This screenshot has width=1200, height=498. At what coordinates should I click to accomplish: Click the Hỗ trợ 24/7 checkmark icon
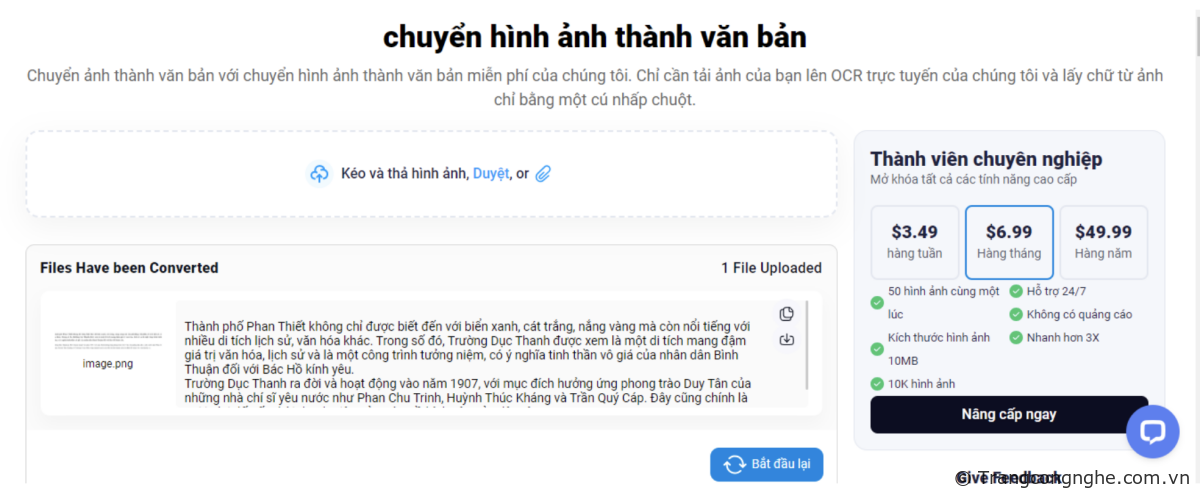(x=1016, y=291)
